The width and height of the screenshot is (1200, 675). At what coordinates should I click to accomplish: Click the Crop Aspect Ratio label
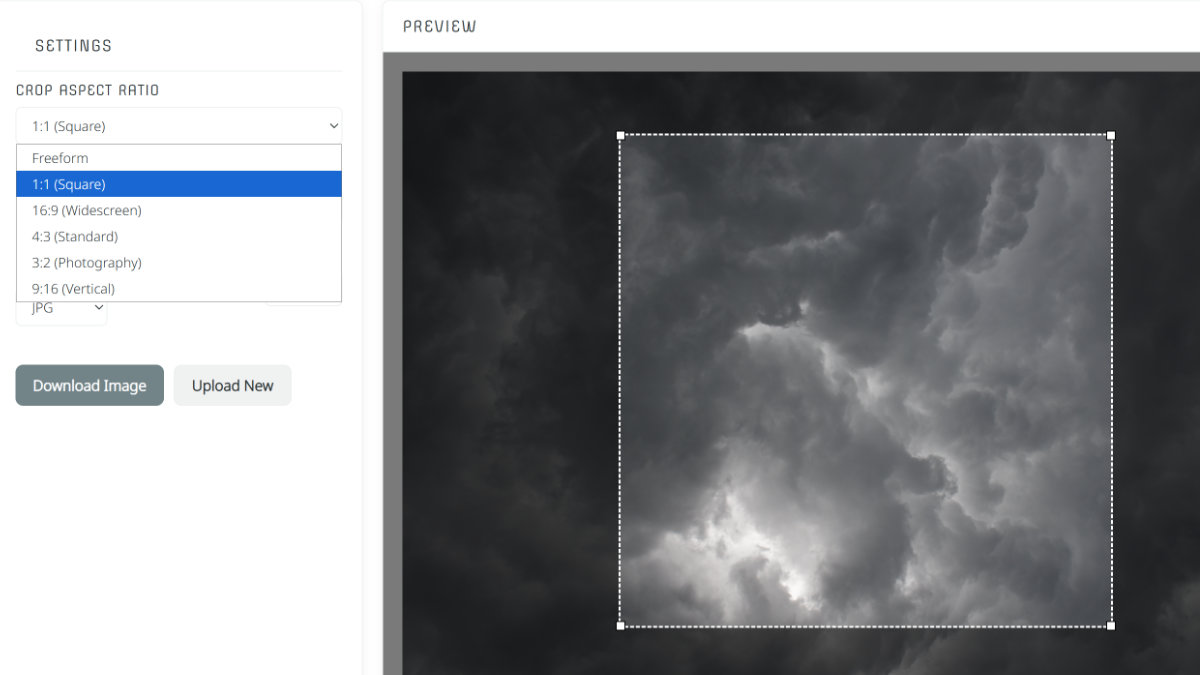[87, 90]
